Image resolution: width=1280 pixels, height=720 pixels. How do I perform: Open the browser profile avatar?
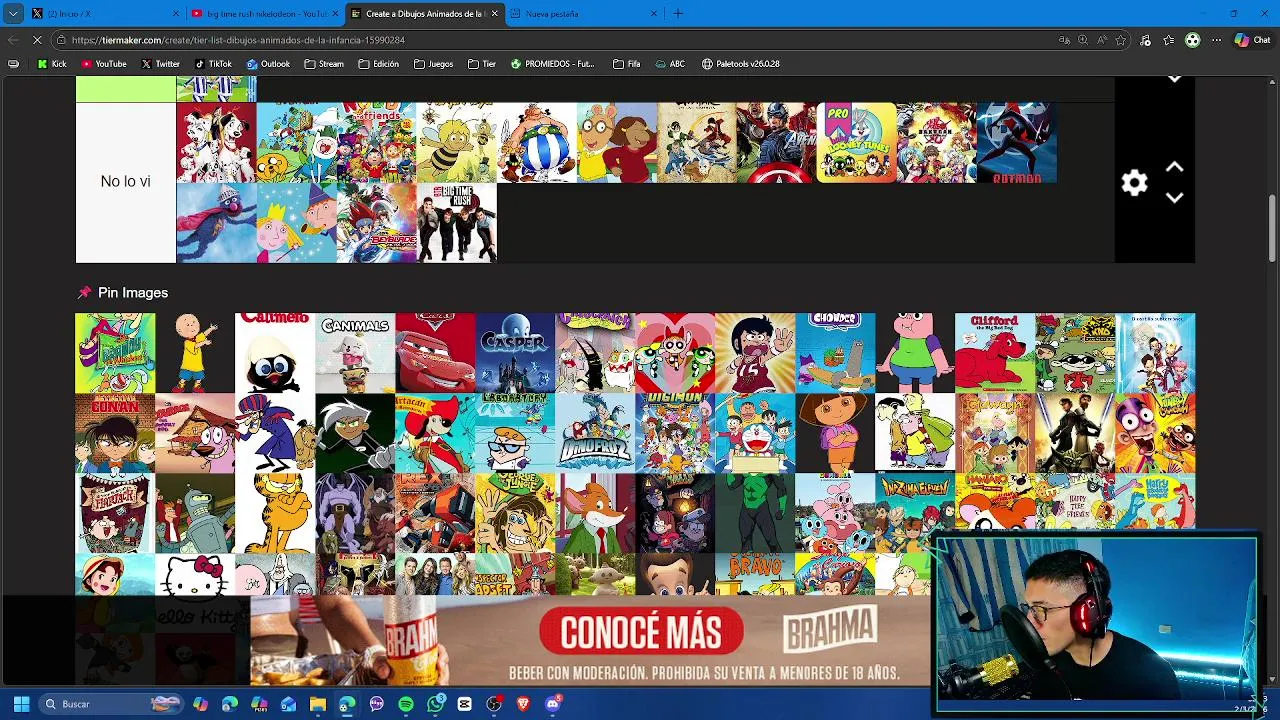tap(1192, 40)
